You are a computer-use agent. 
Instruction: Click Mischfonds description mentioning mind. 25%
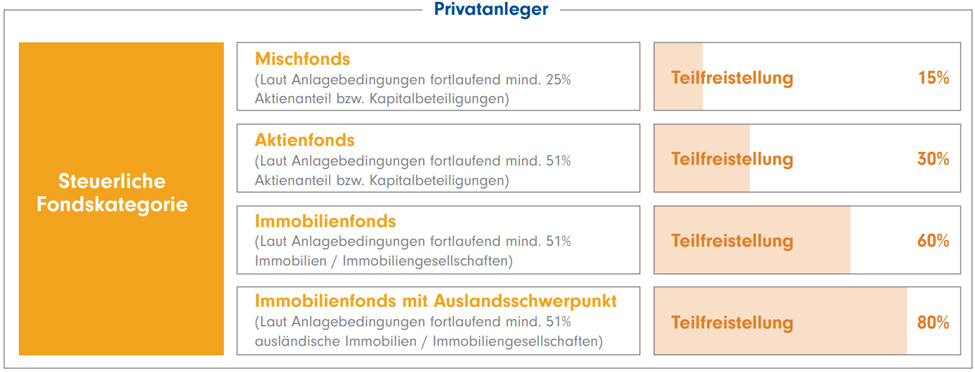[x=413, y=90]
